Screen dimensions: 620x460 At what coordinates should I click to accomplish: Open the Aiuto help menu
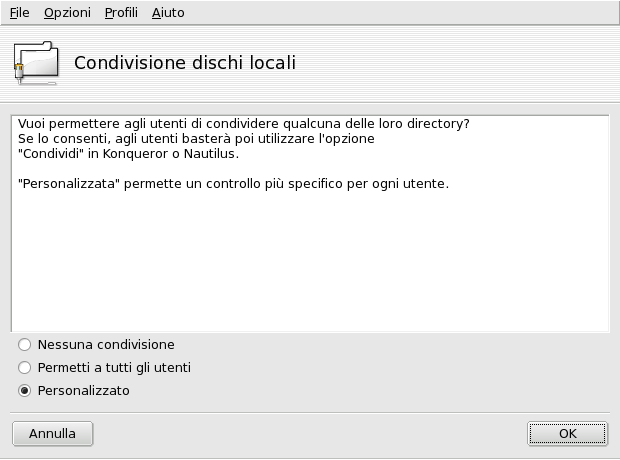(168, 13)
